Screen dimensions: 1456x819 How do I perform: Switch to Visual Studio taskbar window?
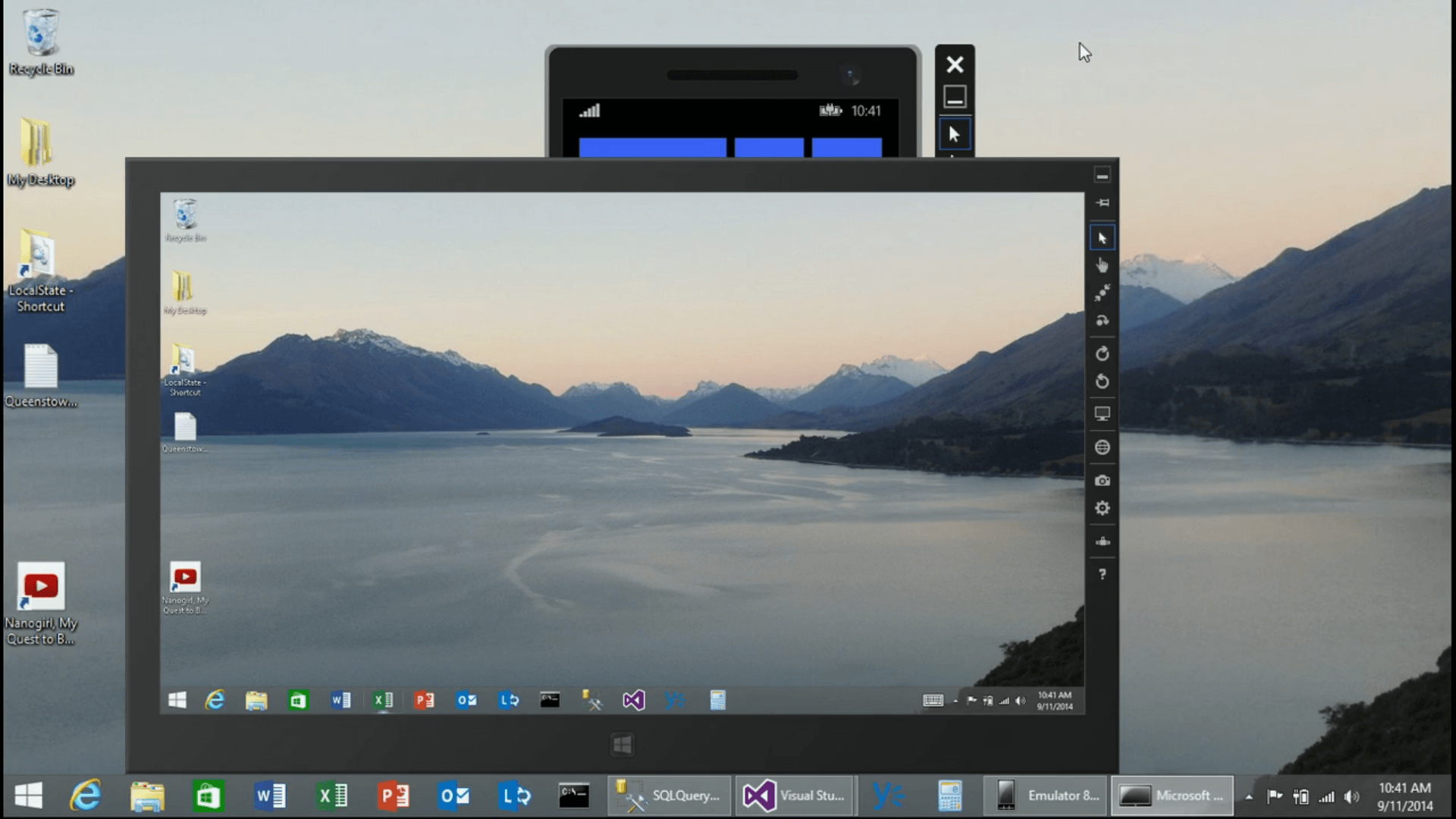point(794,795)
